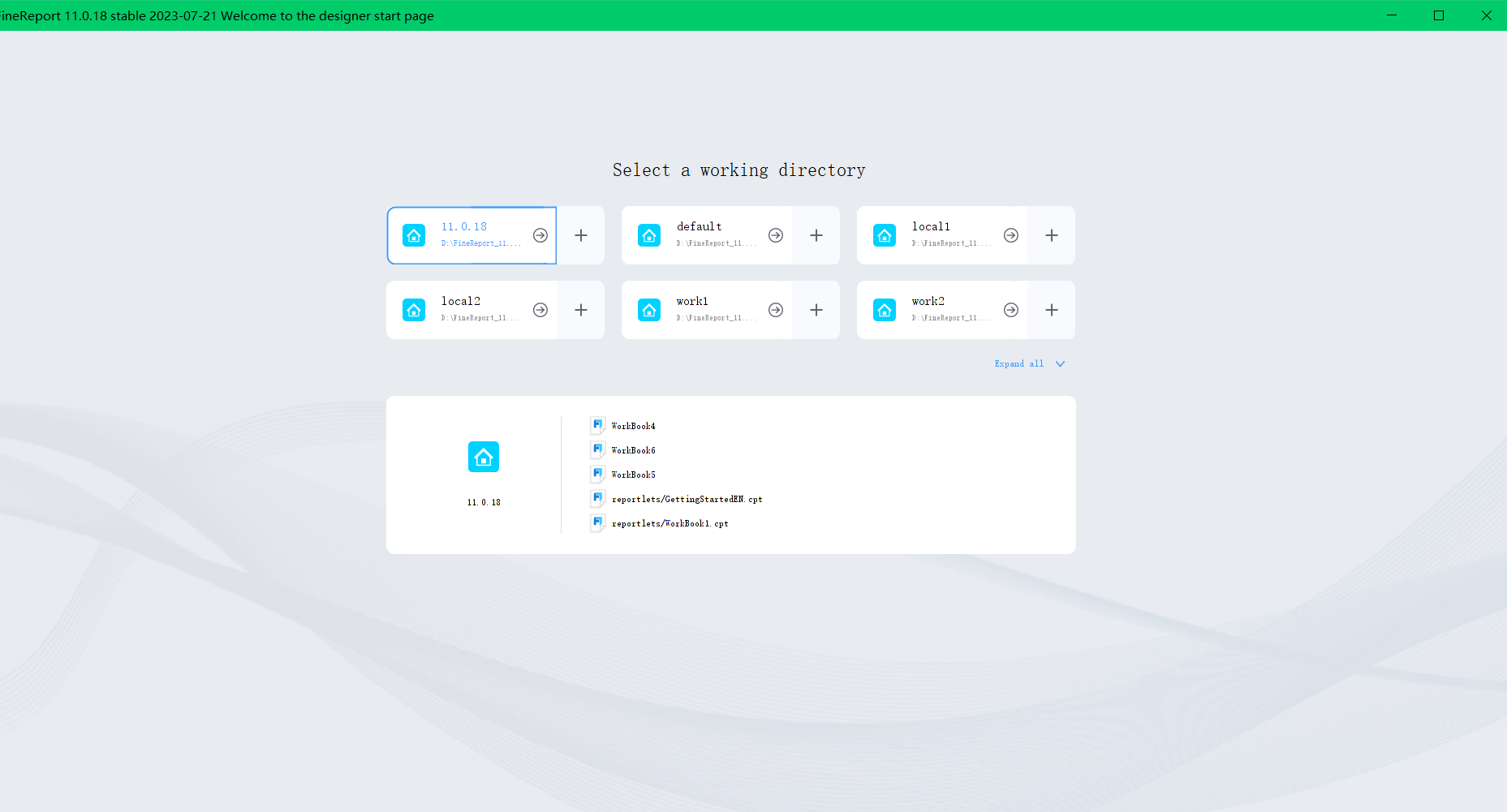
Task: Click the file icon next to GettingStartedEN.cpt
Action: click(598, 498)
